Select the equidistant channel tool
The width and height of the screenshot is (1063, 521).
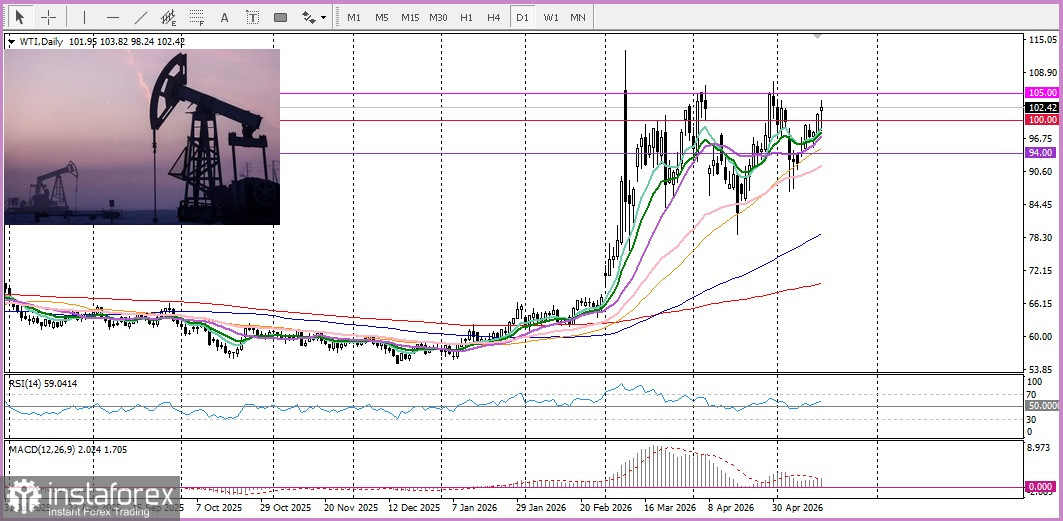tap(168, 17)
